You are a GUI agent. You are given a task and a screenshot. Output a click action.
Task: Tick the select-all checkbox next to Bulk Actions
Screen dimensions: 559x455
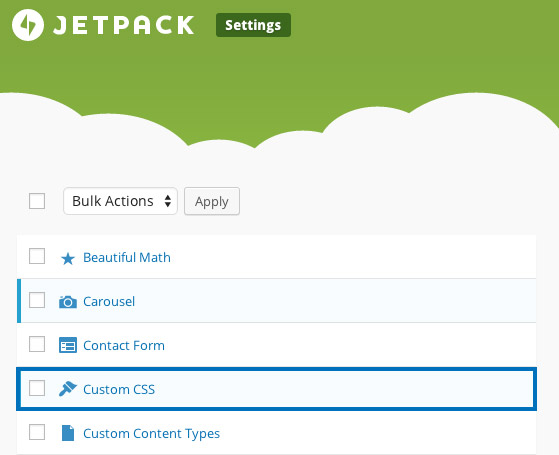(x=37, y=201)
